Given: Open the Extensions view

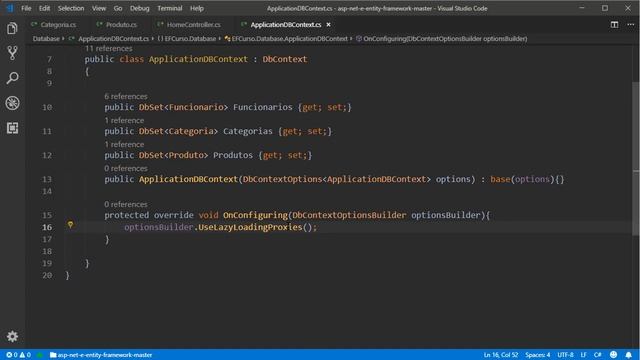Looking at the screenshot, I should pos(12,128).
